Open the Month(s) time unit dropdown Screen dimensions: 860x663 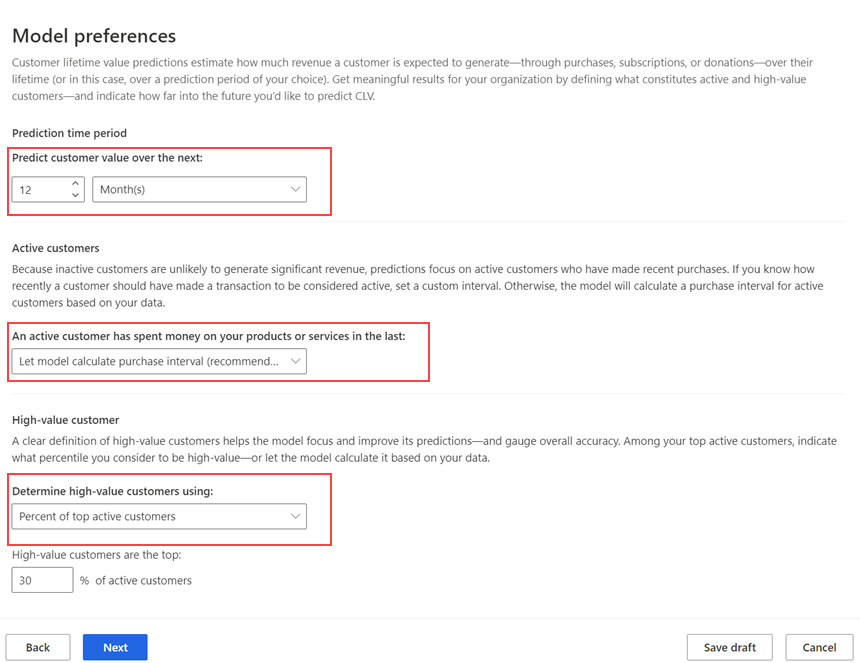[x=199, y=189]
